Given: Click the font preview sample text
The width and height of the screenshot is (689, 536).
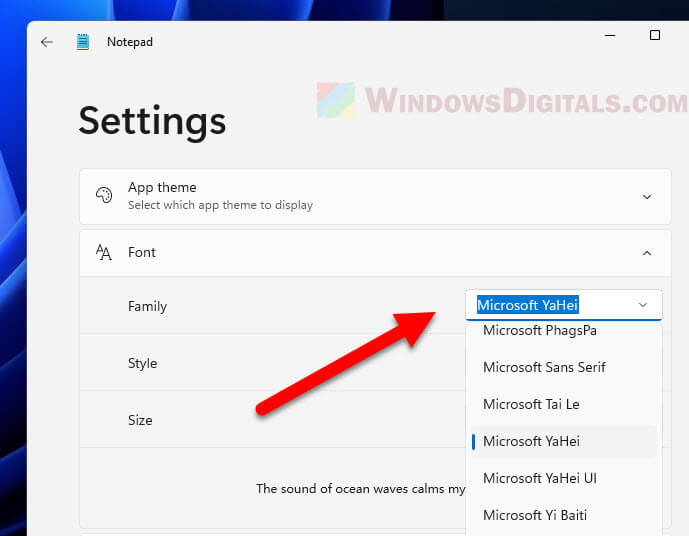Looking at the screenshot, I should coord(360,489).
